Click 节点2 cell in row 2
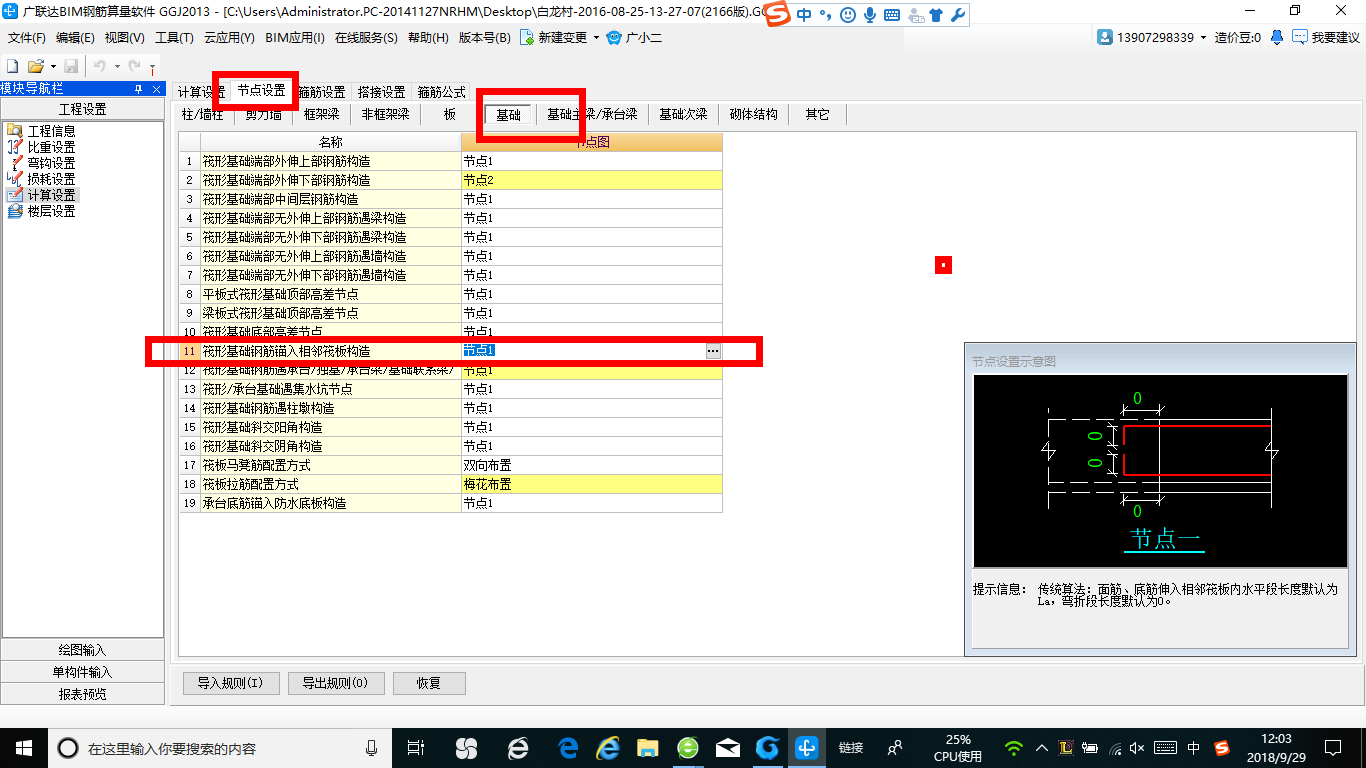 pyautogui.click(x=591, y=180)
